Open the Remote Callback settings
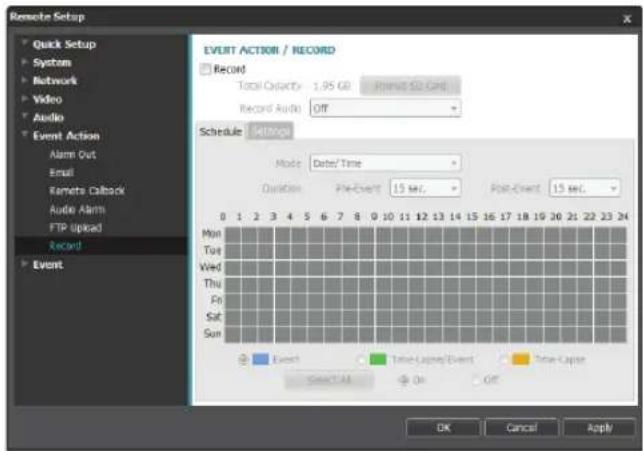Viewport: 643px width, 451px height. click(87, 191)
